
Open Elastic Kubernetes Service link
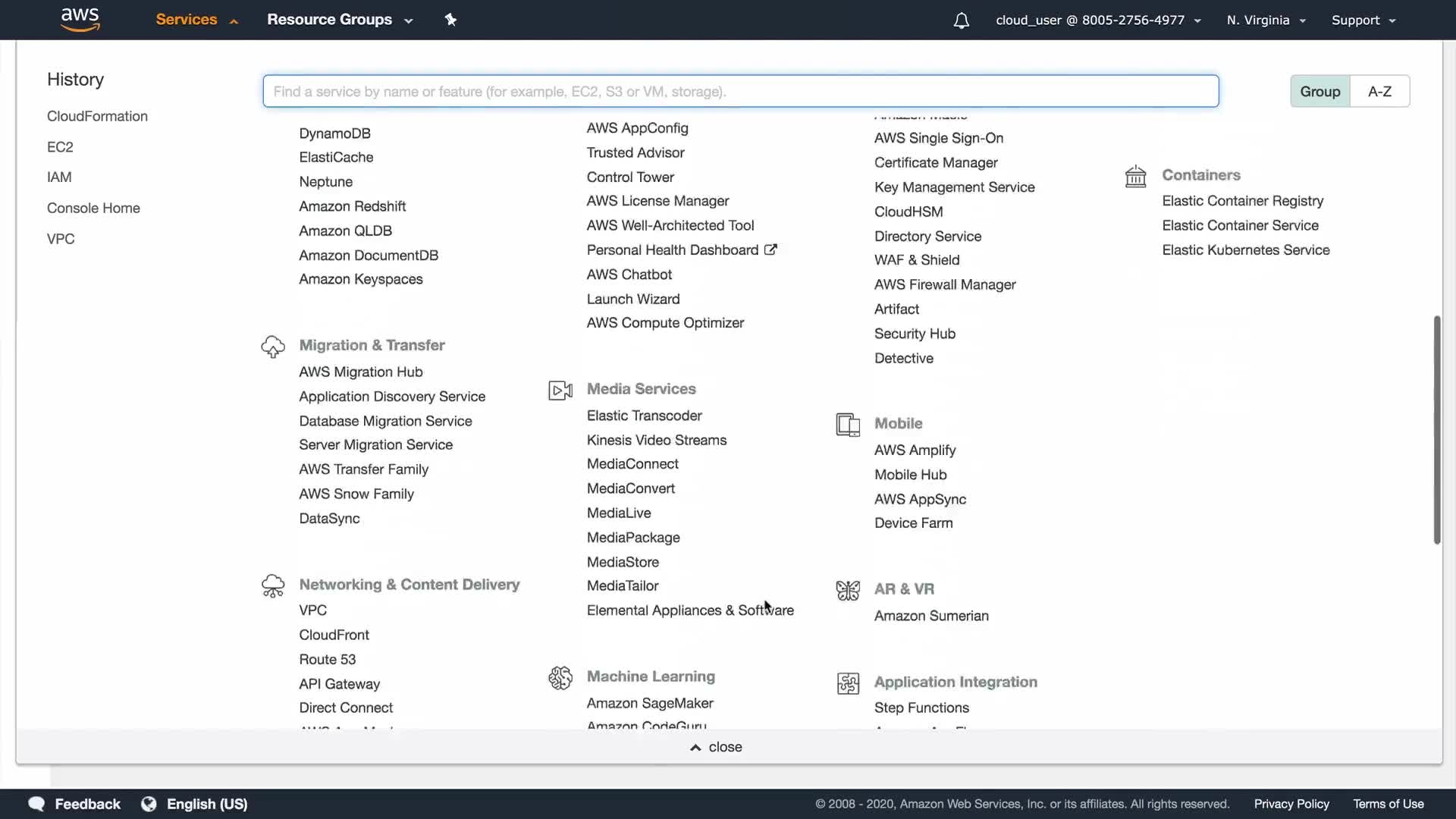(1245, 250)
